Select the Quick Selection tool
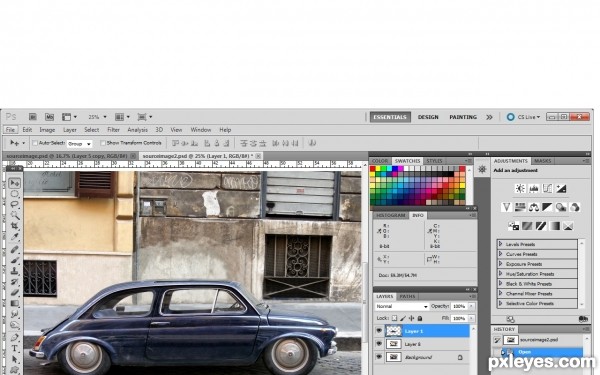The width and height of the screenshot is (600, 375). (15, 215)
